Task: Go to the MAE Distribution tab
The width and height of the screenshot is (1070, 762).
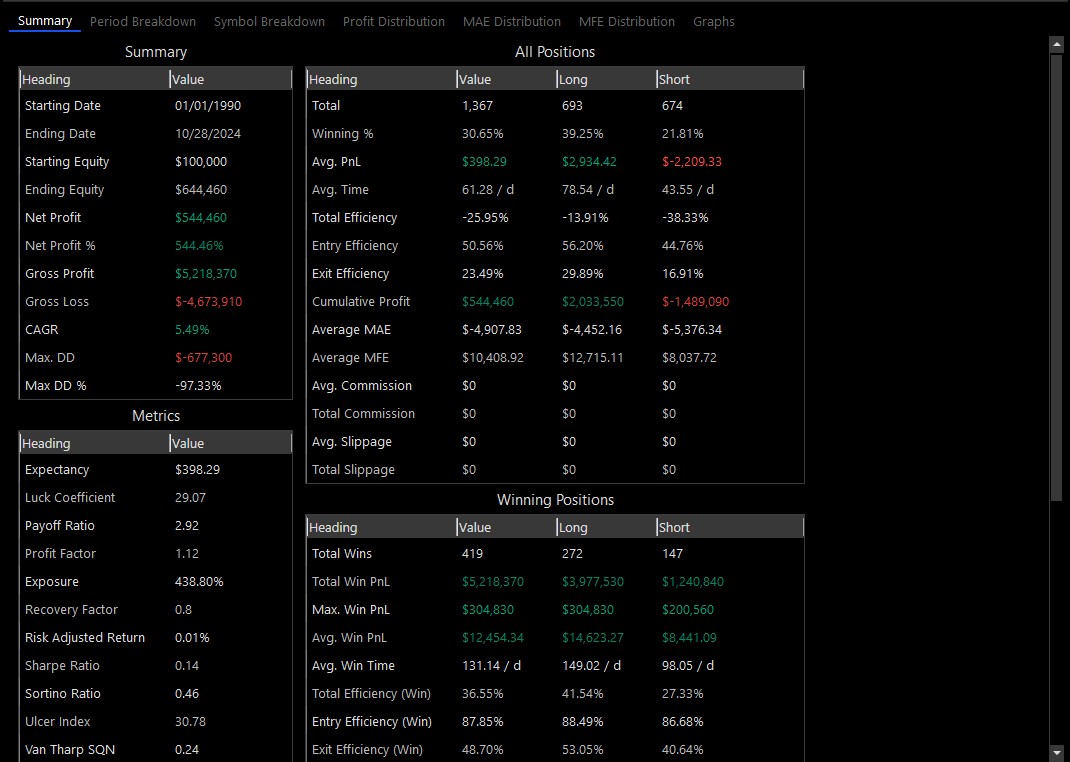Action: pyautogui.click(x=511, y=21)
